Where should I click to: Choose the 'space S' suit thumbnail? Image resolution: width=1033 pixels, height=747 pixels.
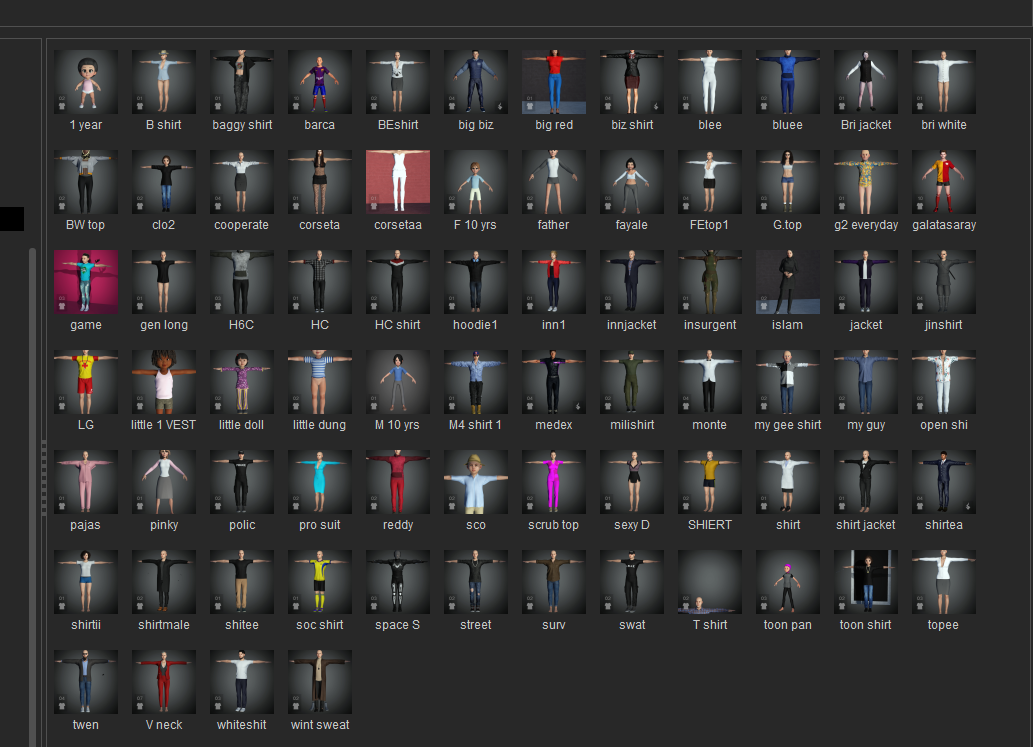coord(398,582)
